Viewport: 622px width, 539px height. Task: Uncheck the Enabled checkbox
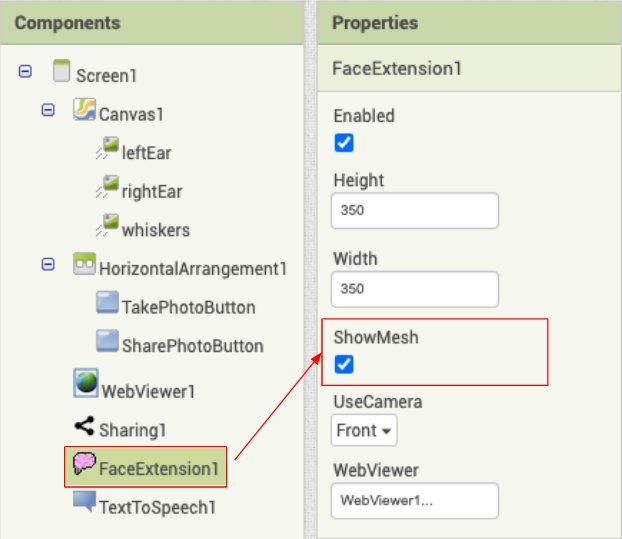coord(344,143)
